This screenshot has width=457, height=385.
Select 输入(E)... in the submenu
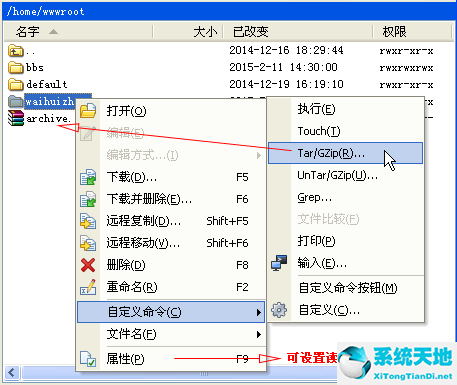(346, 263)
